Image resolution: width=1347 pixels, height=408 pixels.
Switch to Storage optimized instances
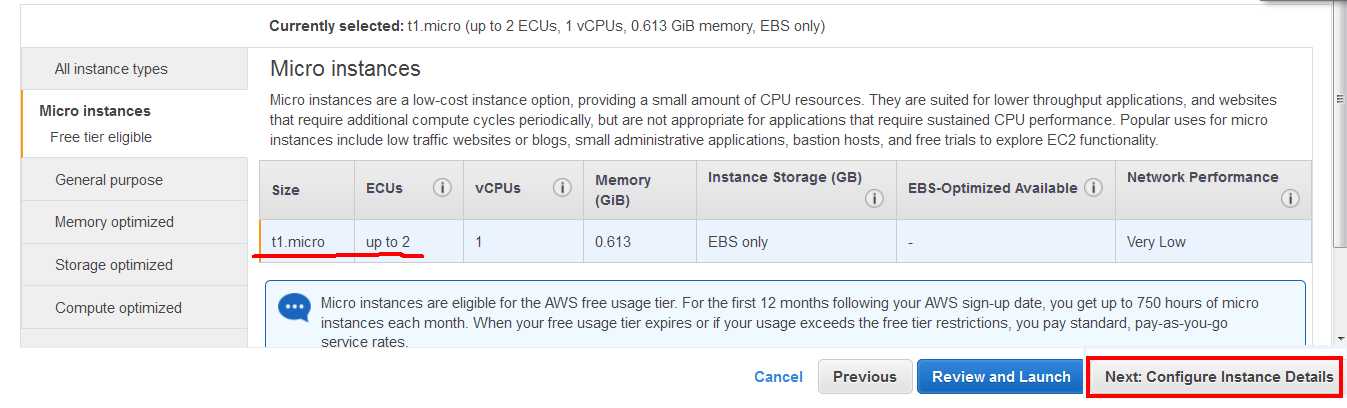(133, 265)
